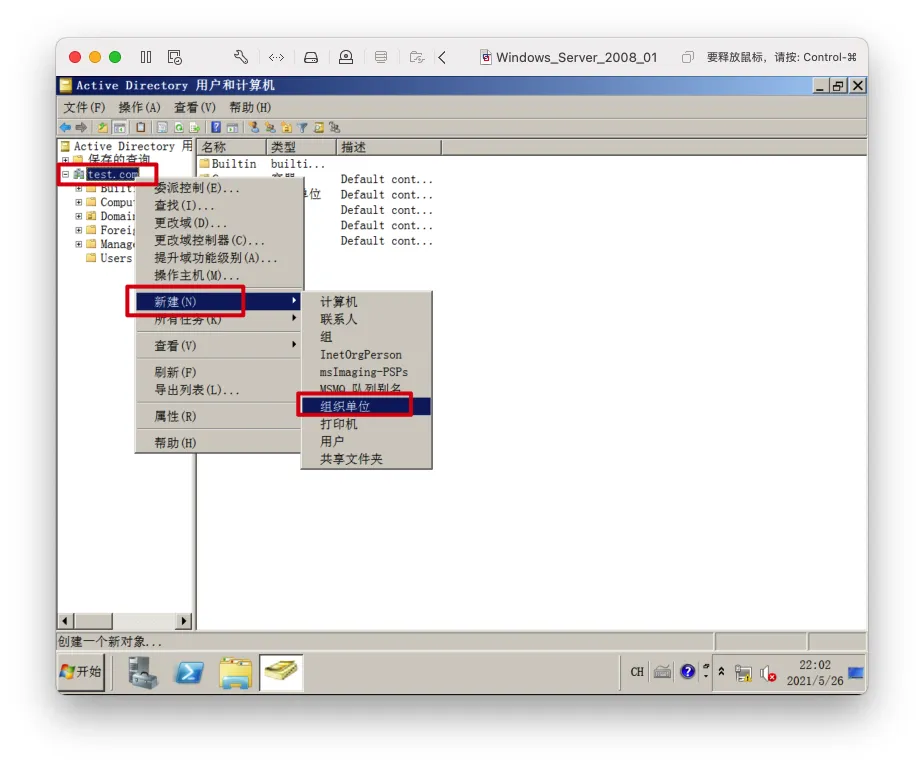Select 打印机 in the New submenu
Image resolution: width=924 pixels, height=769 pixels.
pyautogui.click(x=367, y=424)
